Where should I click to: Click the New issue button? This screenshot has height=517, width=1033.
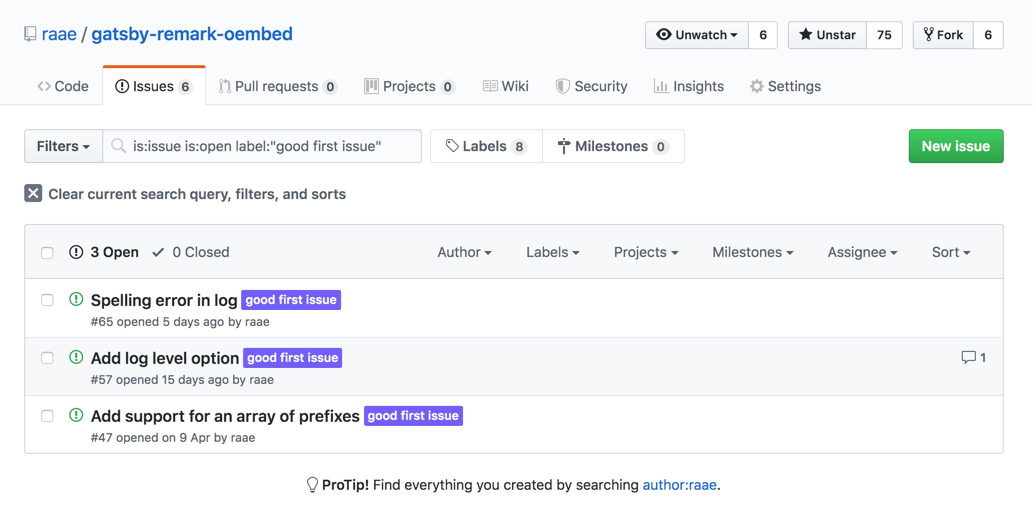pyautogui.click(x=956, y=146)
